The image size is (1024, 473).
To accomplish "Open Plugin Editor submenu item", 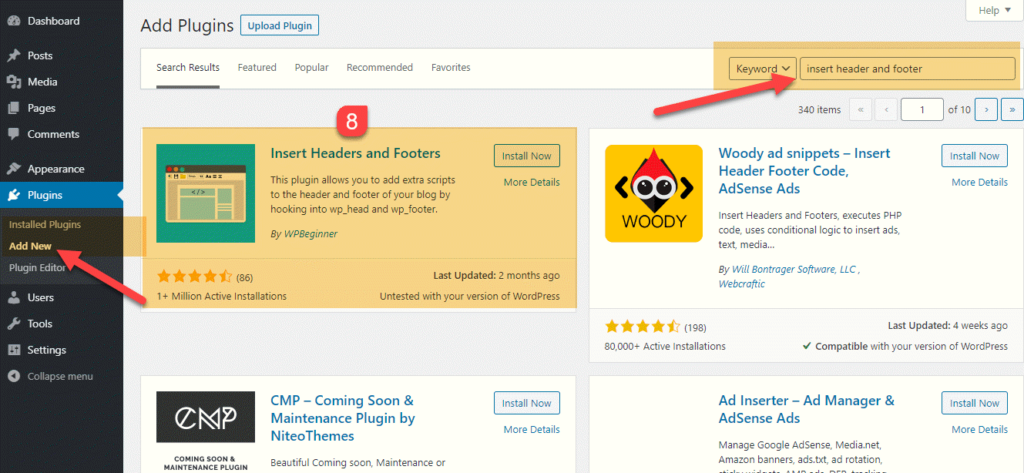I will click(x=37, y=267).
